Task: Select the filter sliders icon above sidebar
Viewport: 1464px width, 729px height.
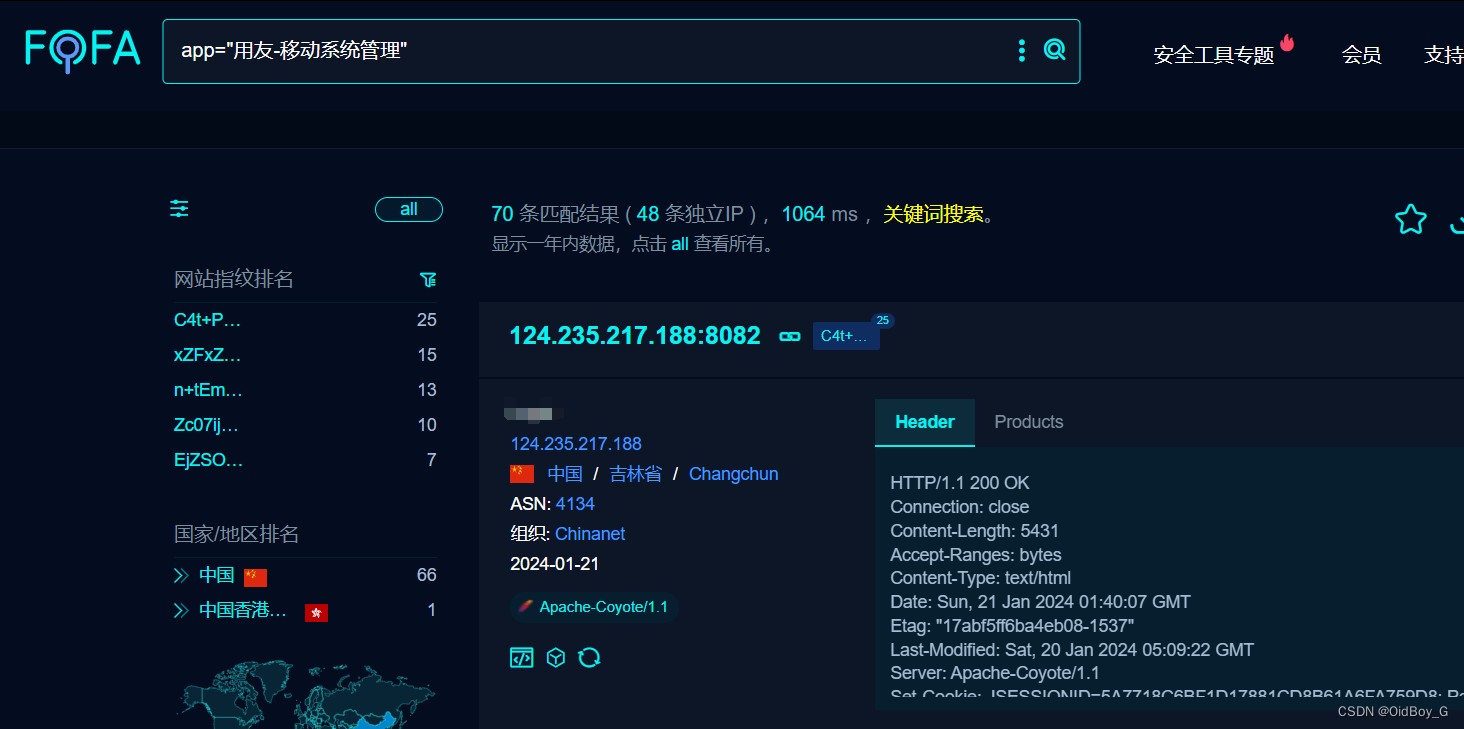Action: pos(179,209)
